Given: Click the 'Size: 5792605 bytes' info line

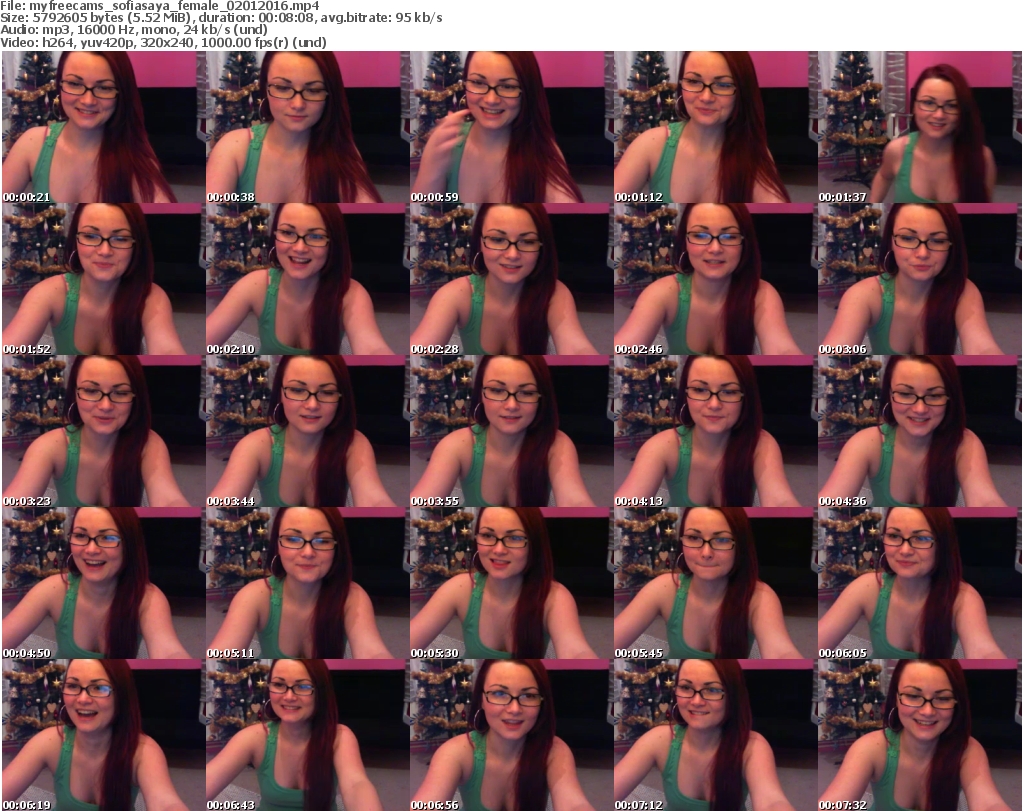Looking at the screenshot, I should [221, 18].
